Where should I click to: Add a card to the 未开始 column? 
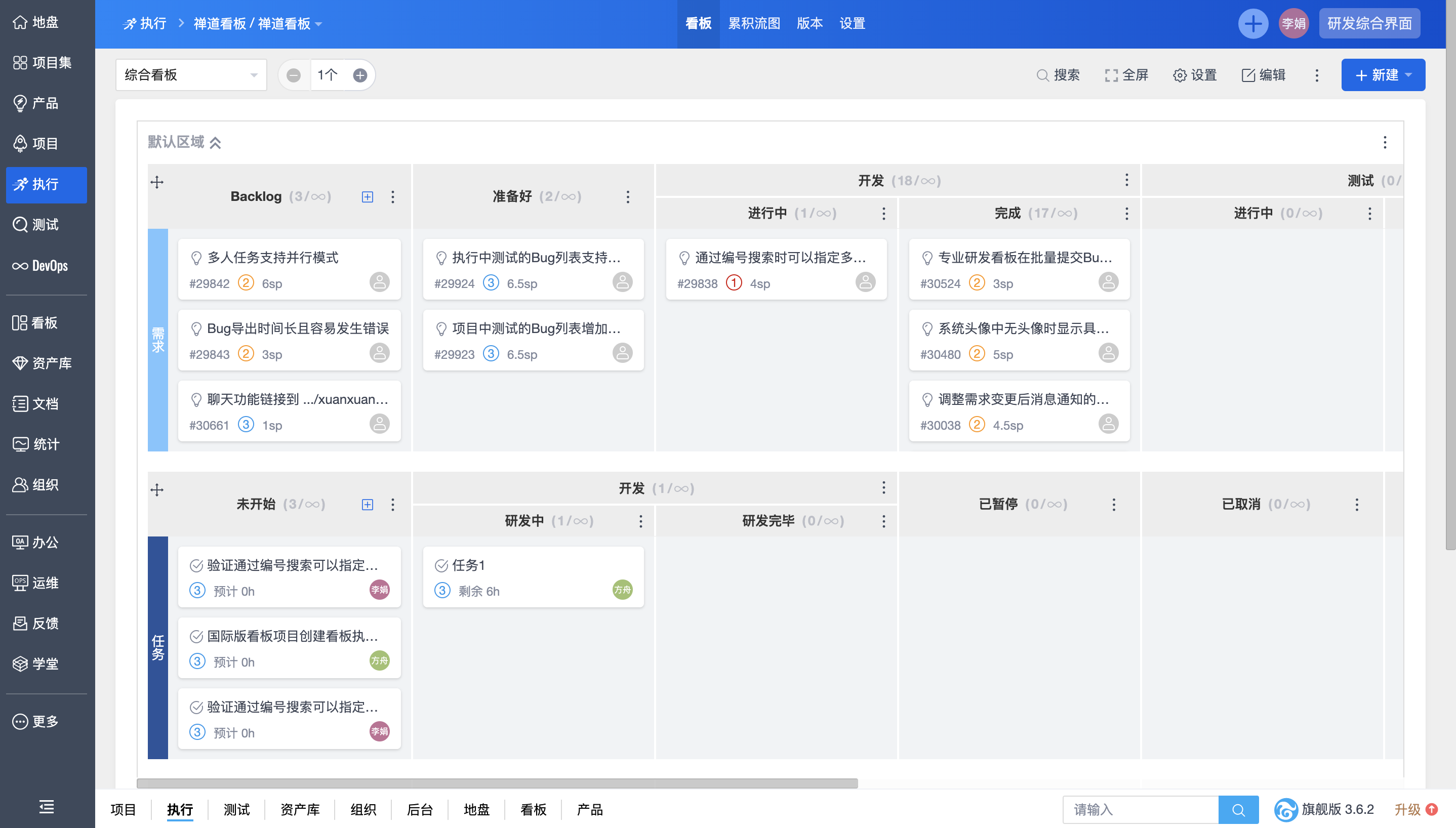[x=368, y=505]
